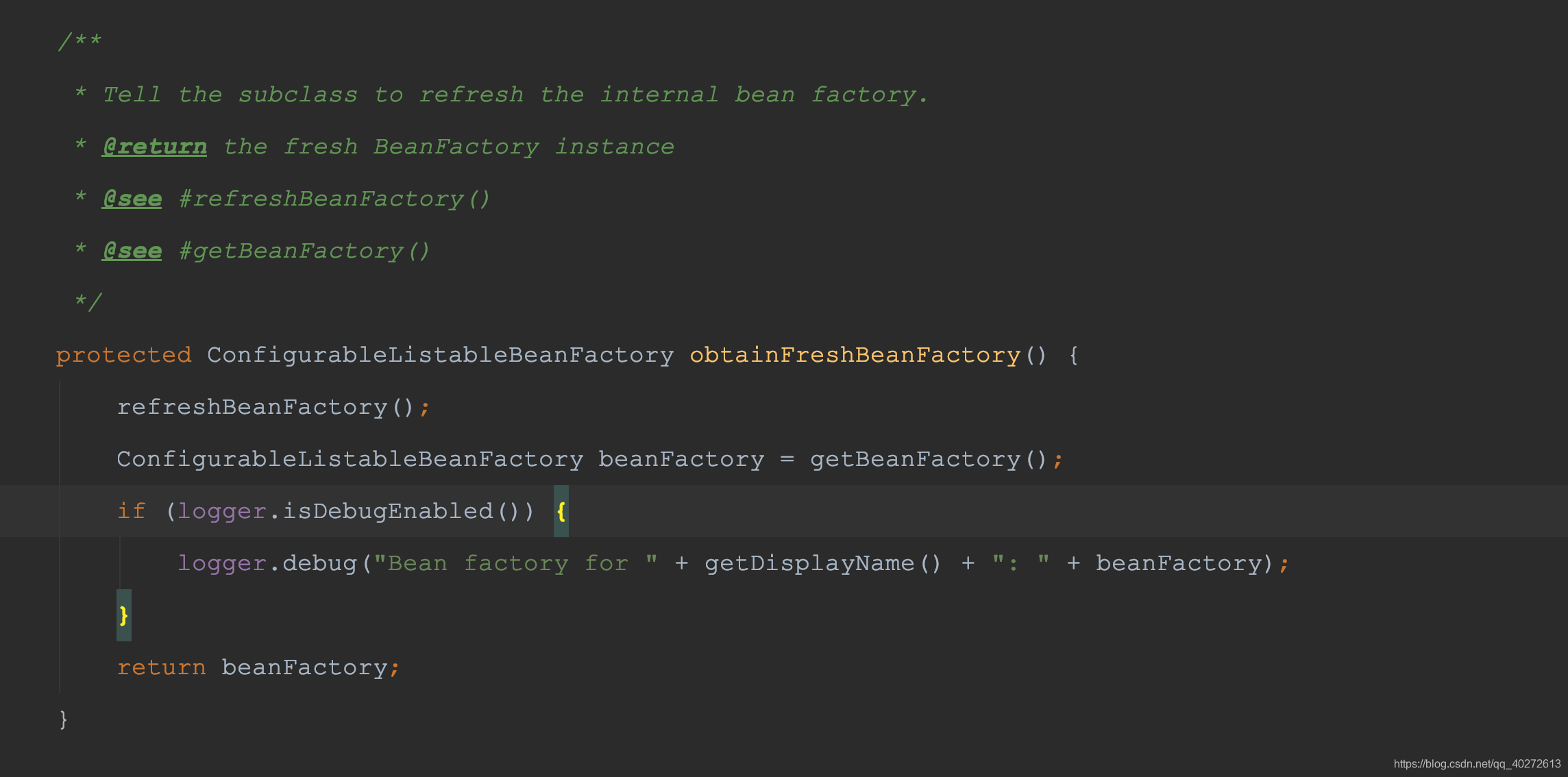
Task: Click the 'if' keyword
Action: [131, 511]
